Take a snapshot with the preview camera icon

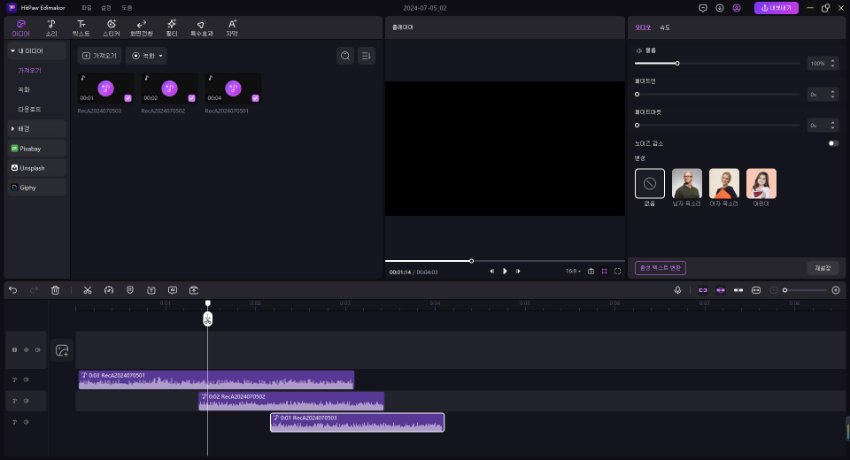591,271
